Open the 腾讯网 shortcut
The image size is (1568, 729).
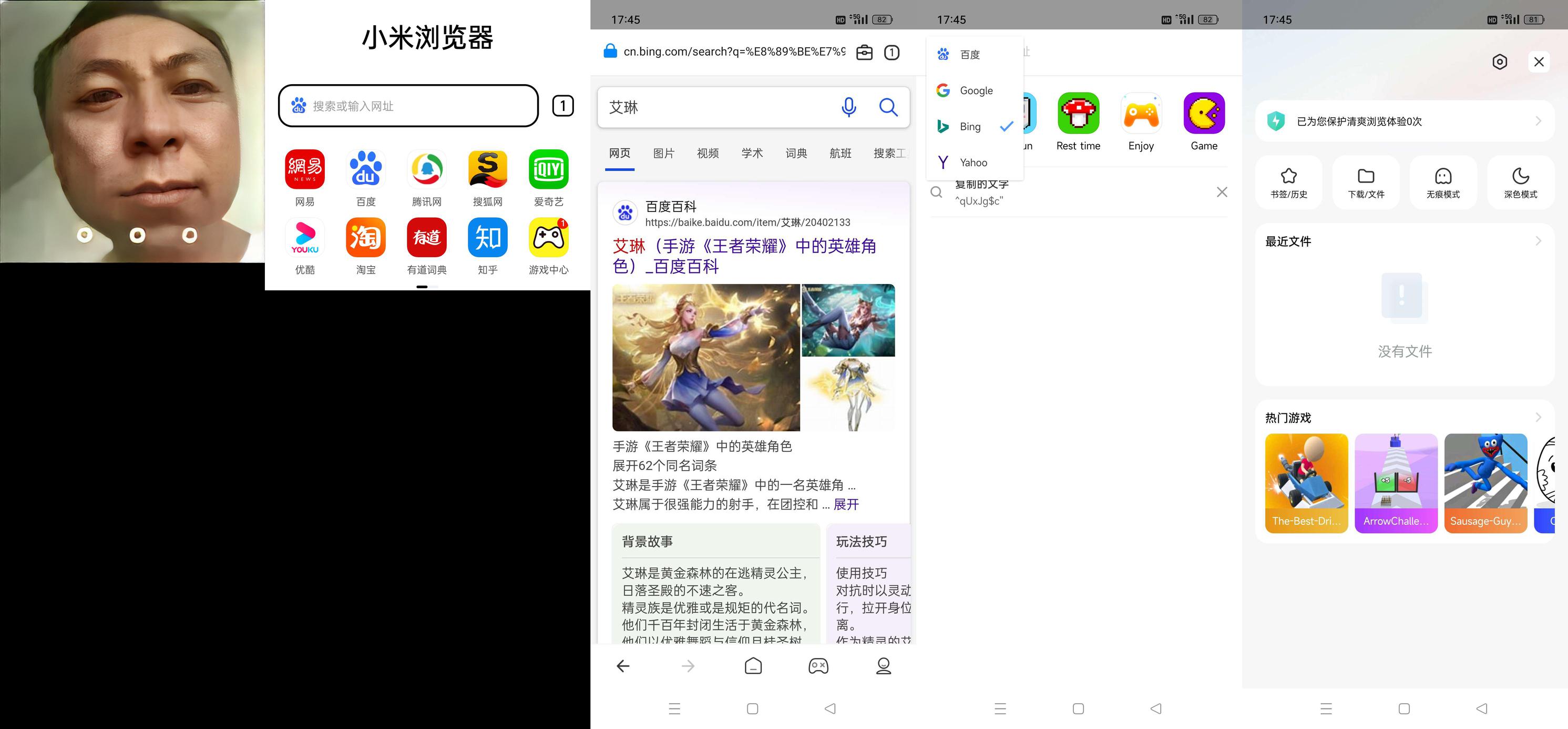point(427,169)
